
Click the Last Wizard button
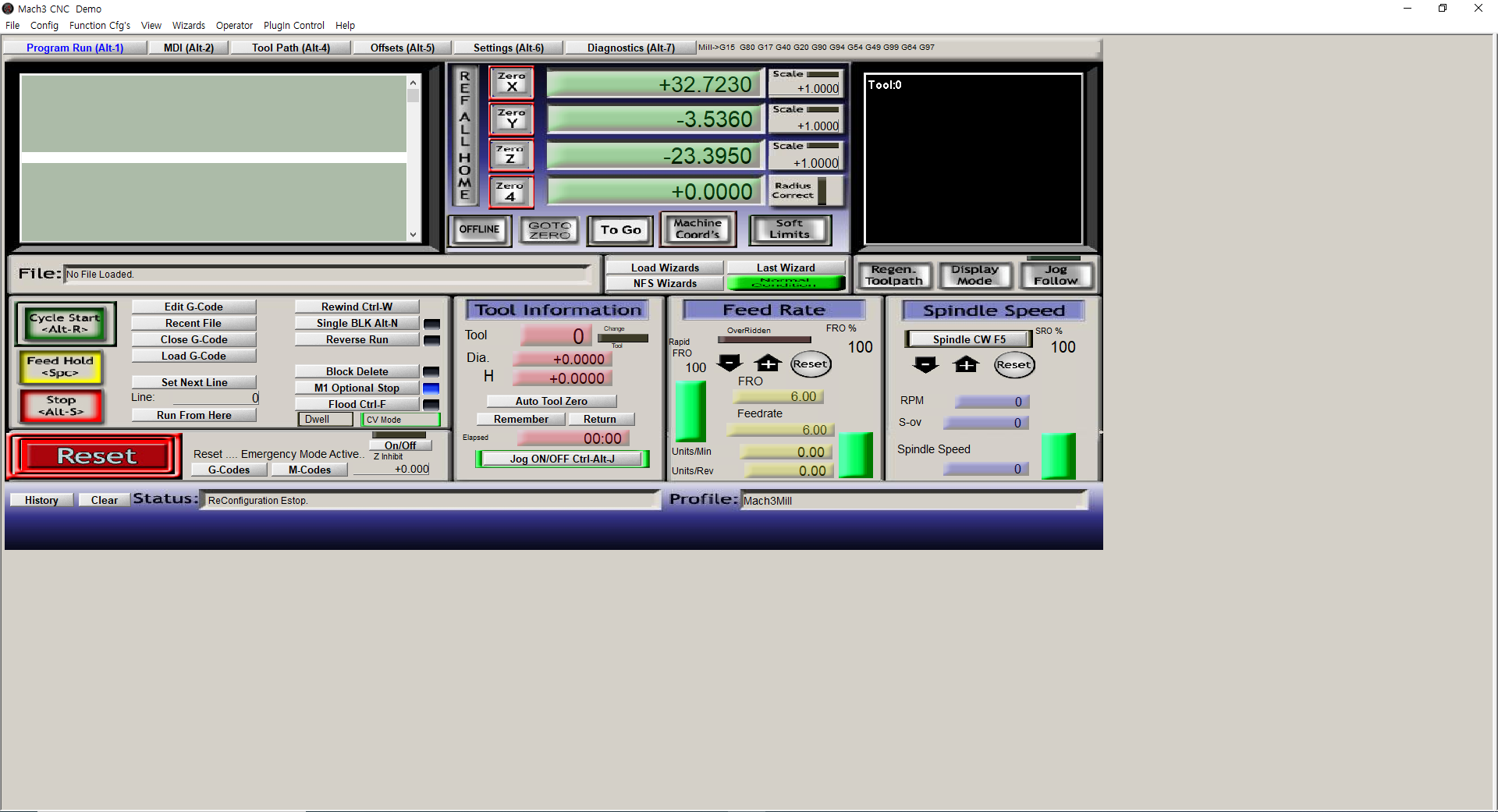[786, 268]
